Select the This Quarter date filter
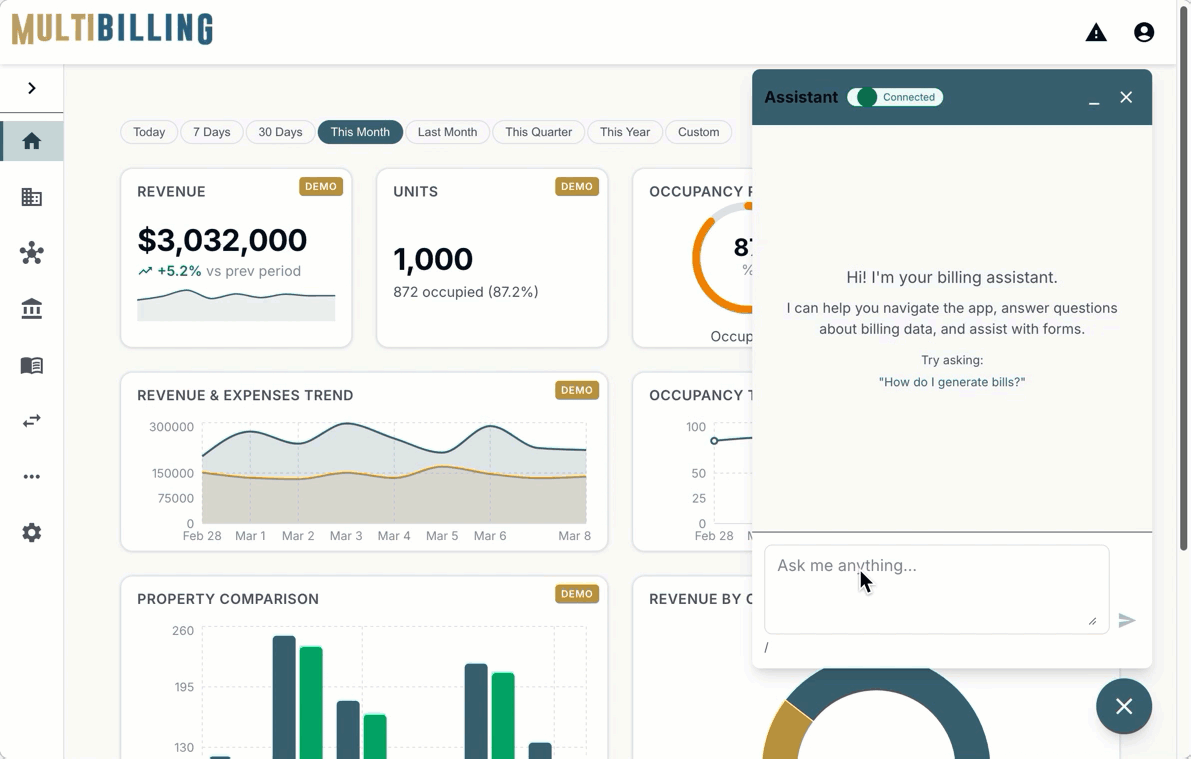 [538, 132]
